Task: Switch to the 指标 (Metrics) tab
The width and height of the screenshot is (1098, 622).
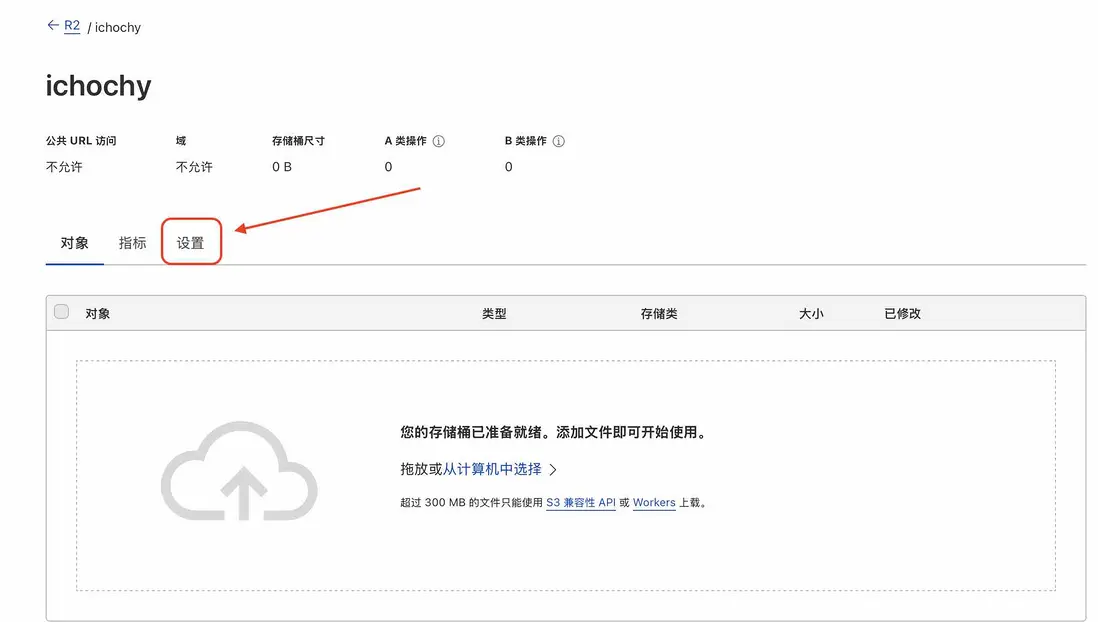Action: pyautogui.click(x=131, y=241)
